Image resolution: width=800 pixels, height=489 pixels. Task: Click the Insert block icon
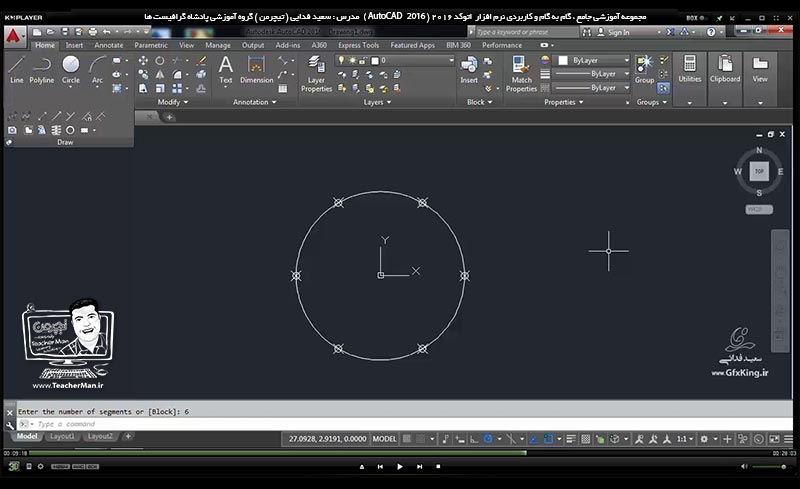pos(469,69)
